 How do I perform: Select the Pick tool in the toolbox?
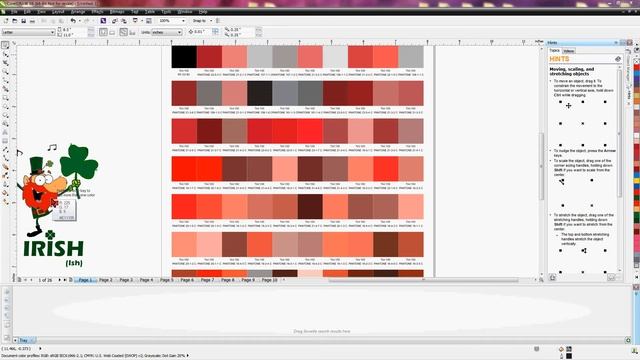click(6, 45)
